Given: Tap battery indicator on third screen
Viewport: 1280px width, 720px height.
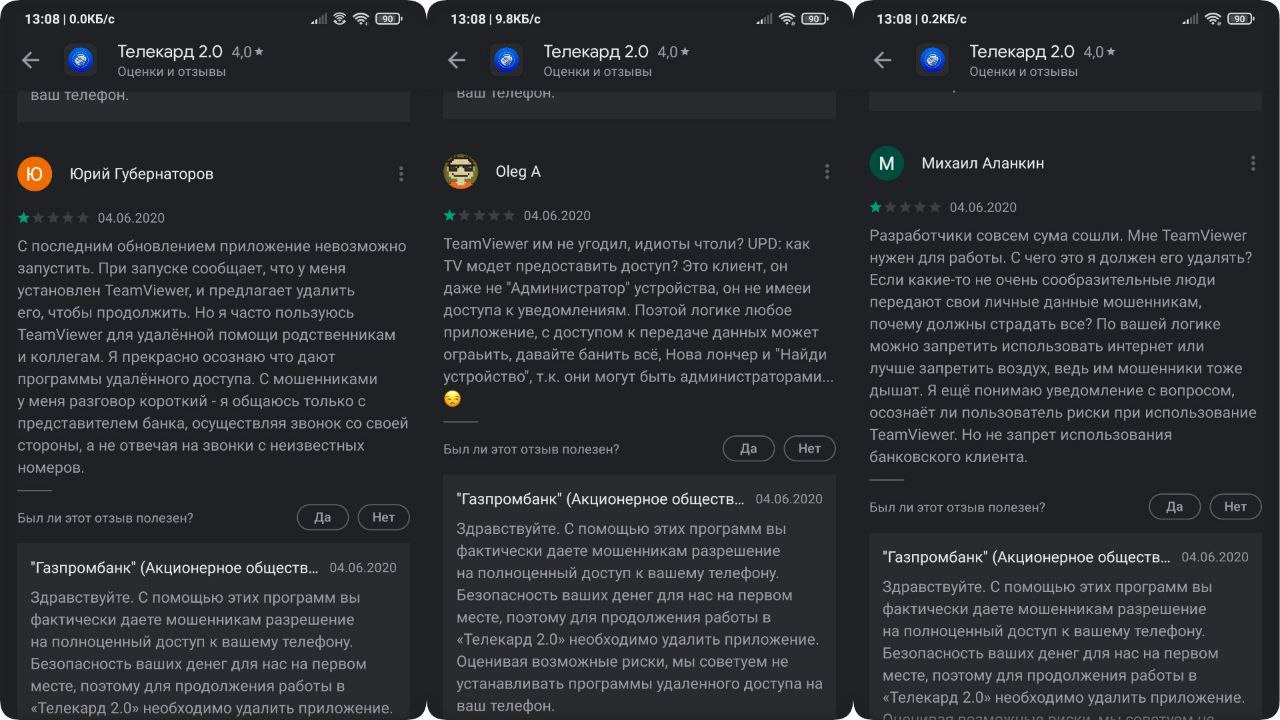Looking at the screenshot, I should click(1241, 19).
